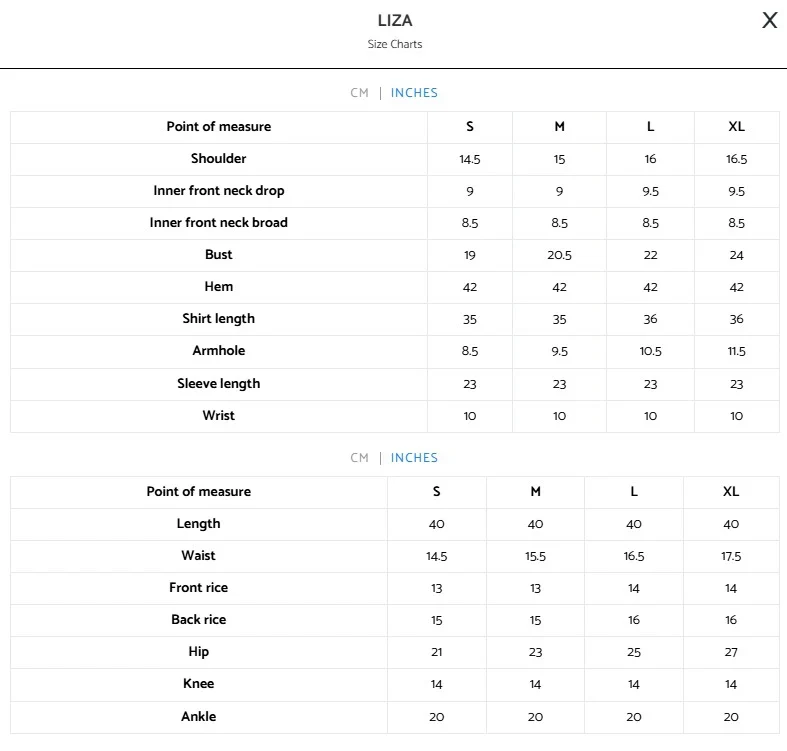Select the Inner front neck broad label

pos(219,223)
